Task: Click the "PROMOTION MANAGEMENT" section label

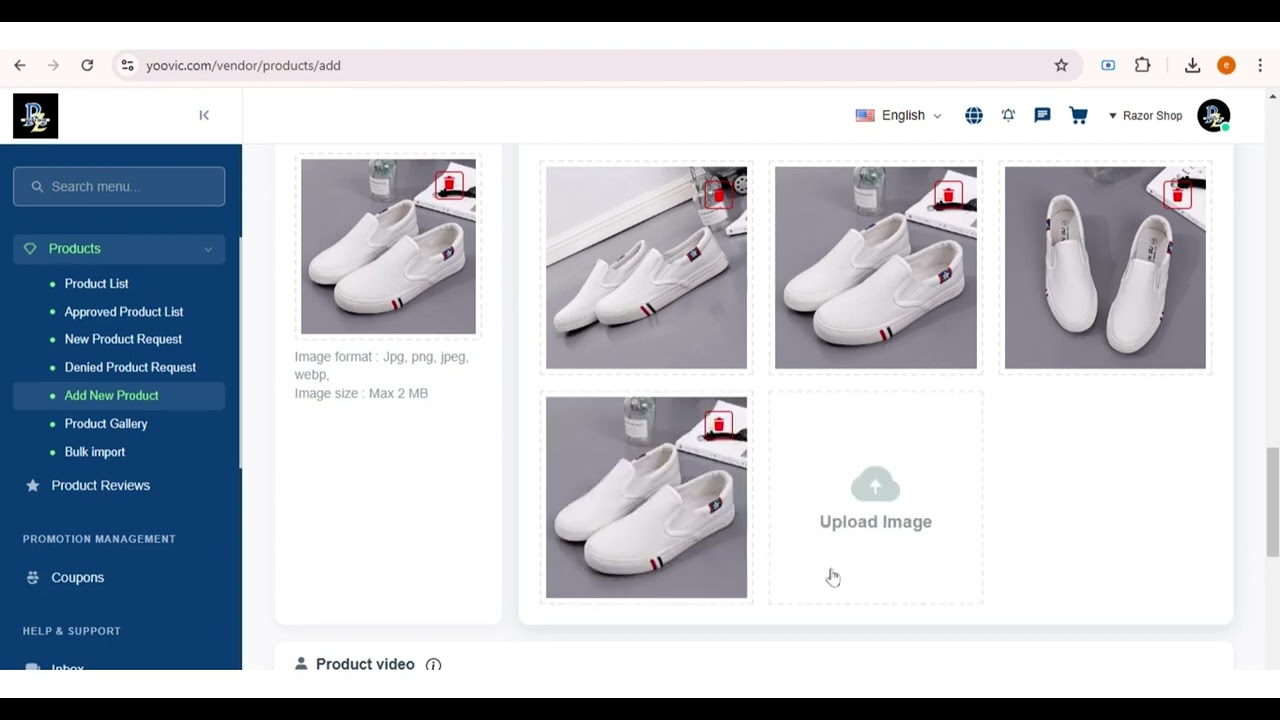Action: (99, 539)
